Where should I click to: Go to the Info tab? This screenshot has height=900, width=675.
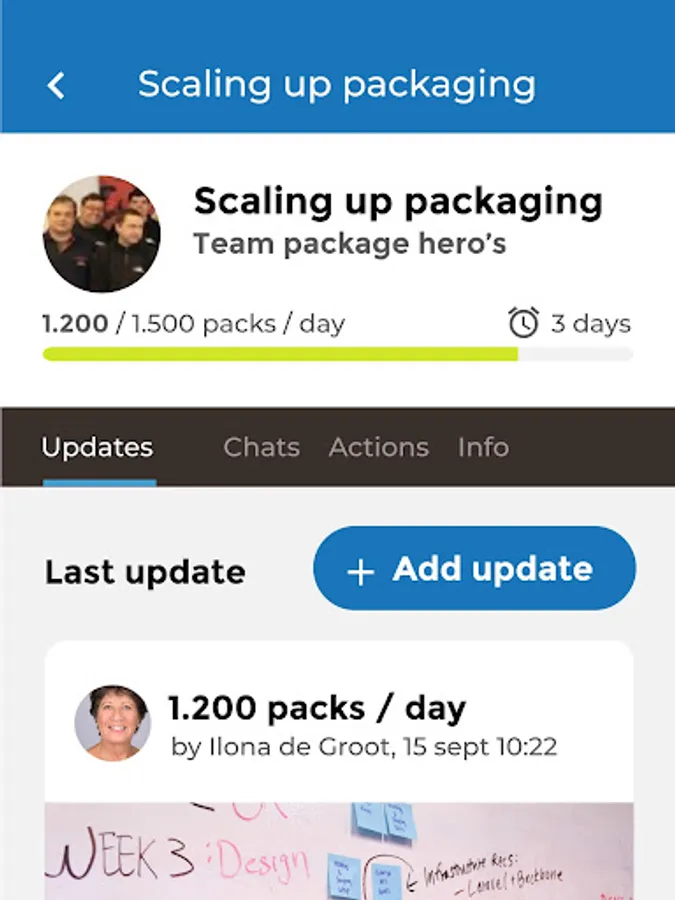point(483,447)
